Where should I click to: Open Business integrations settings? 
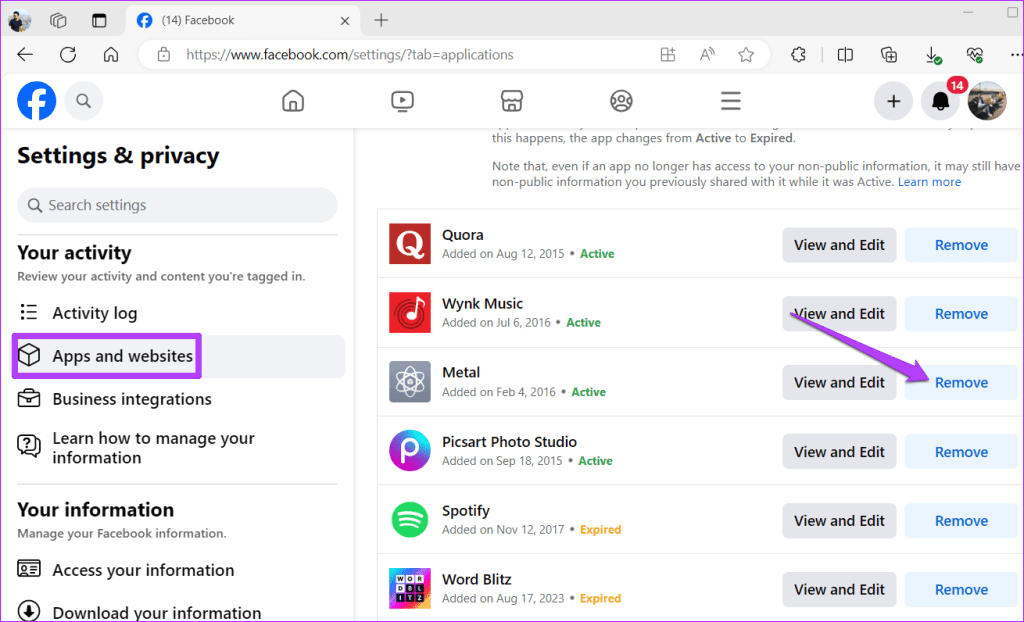point(132,399)
